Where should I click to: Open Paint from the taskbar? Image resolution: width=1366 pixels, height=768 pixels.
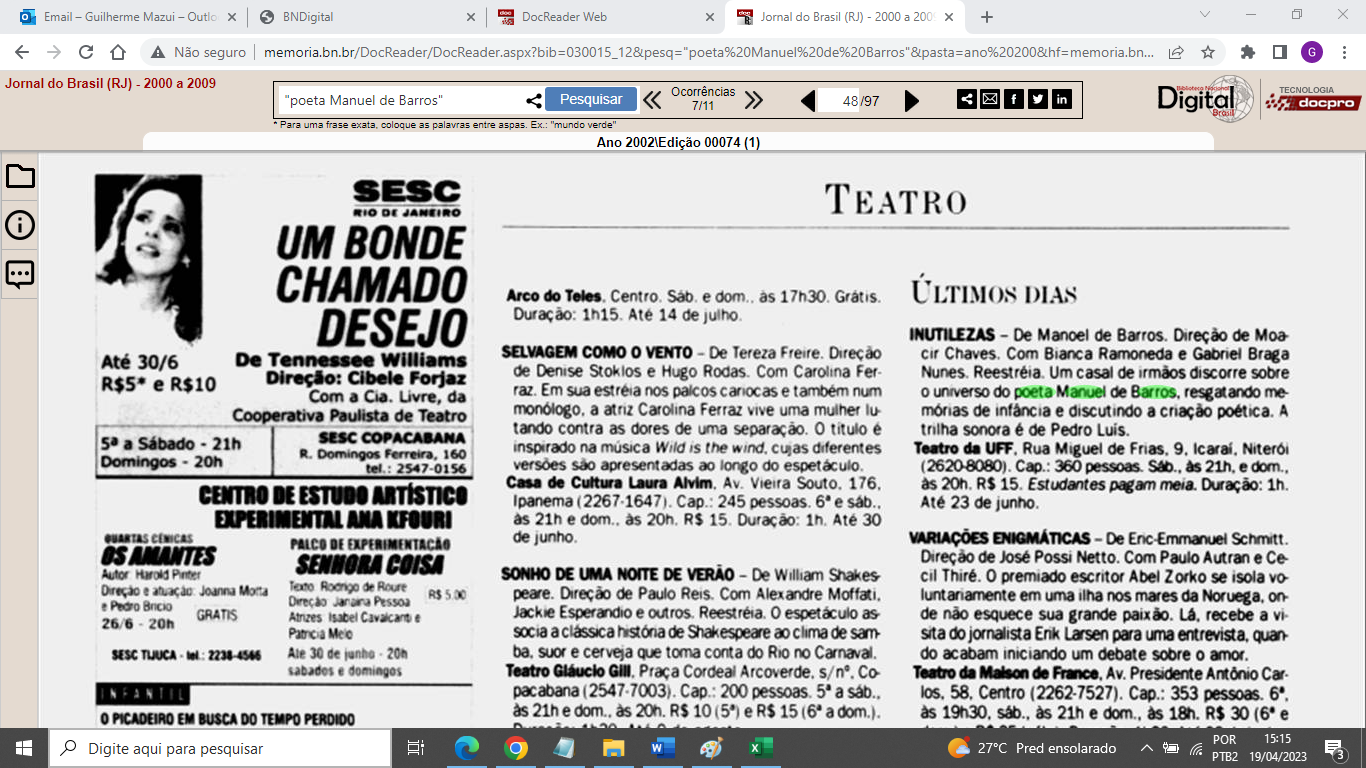click(x=712, y=748)
